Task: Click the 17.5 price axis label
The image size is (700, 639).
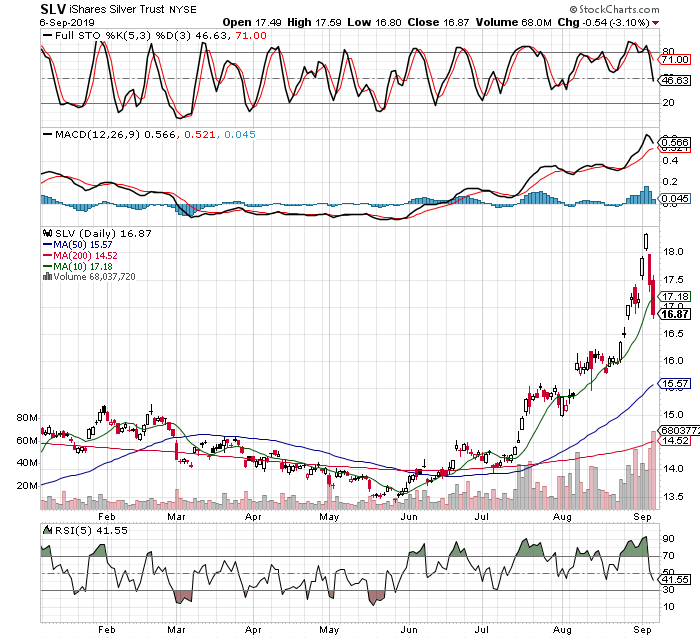Action: click(x=673, y=280)
